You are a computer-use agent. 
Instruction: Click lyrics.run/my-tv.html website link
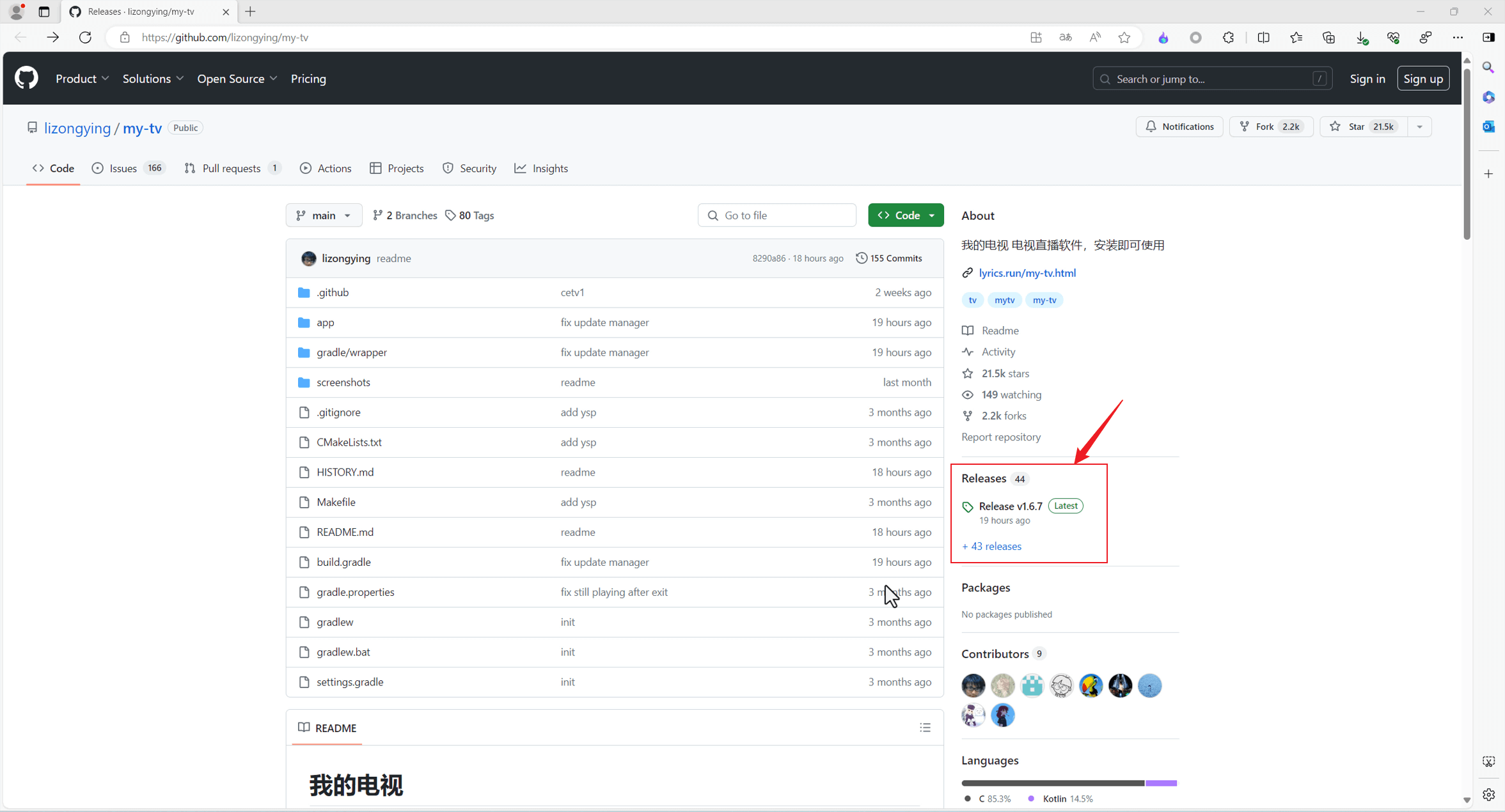click(x=1028, y=272)
